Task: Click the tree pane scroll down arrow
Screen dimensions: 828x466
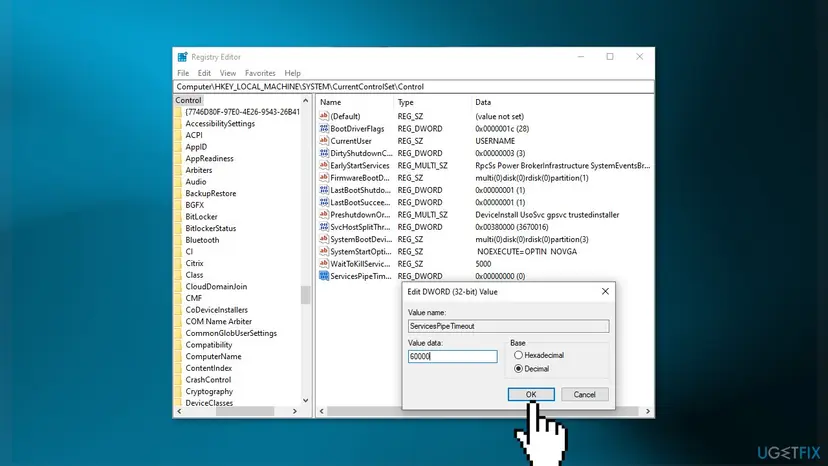Action: (305, 400)
